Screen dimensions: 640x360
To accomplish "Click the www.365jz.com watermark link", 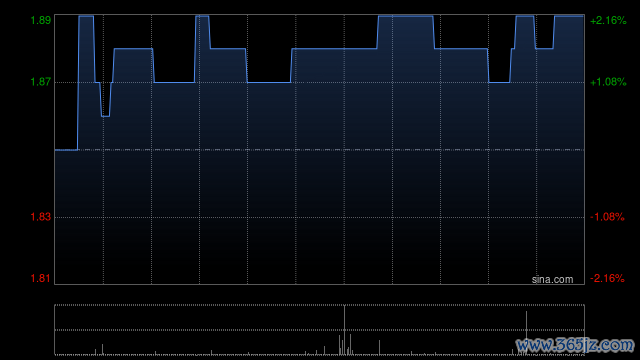I will (x=575, y=345).
